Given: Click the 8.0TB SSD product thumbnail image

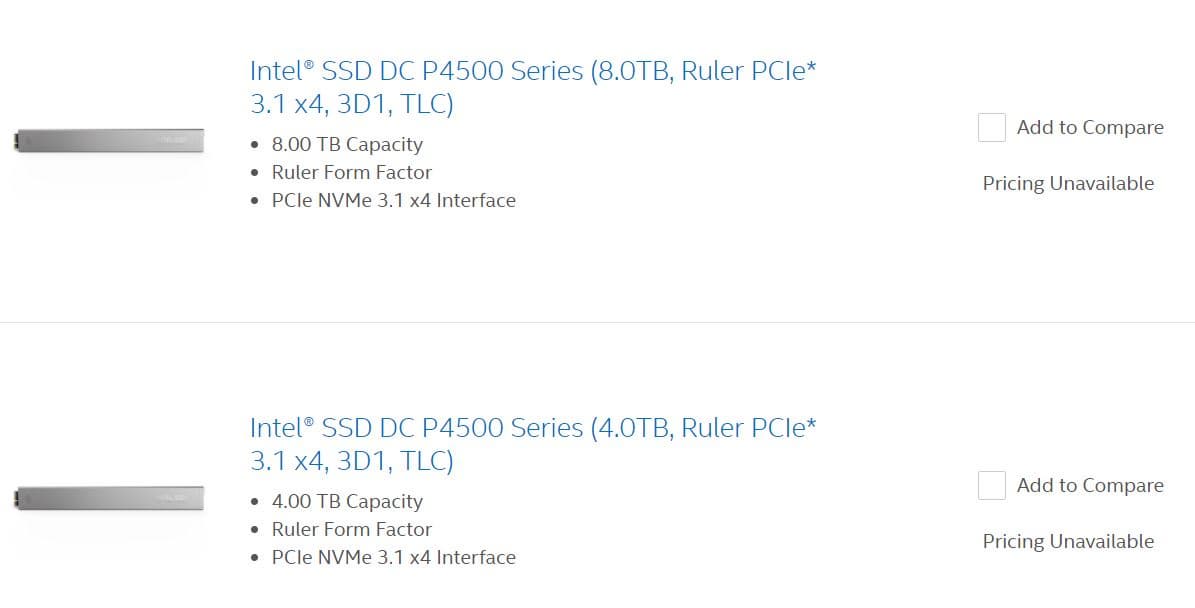Looking at the screenshot, I should [x=108, y=140].
